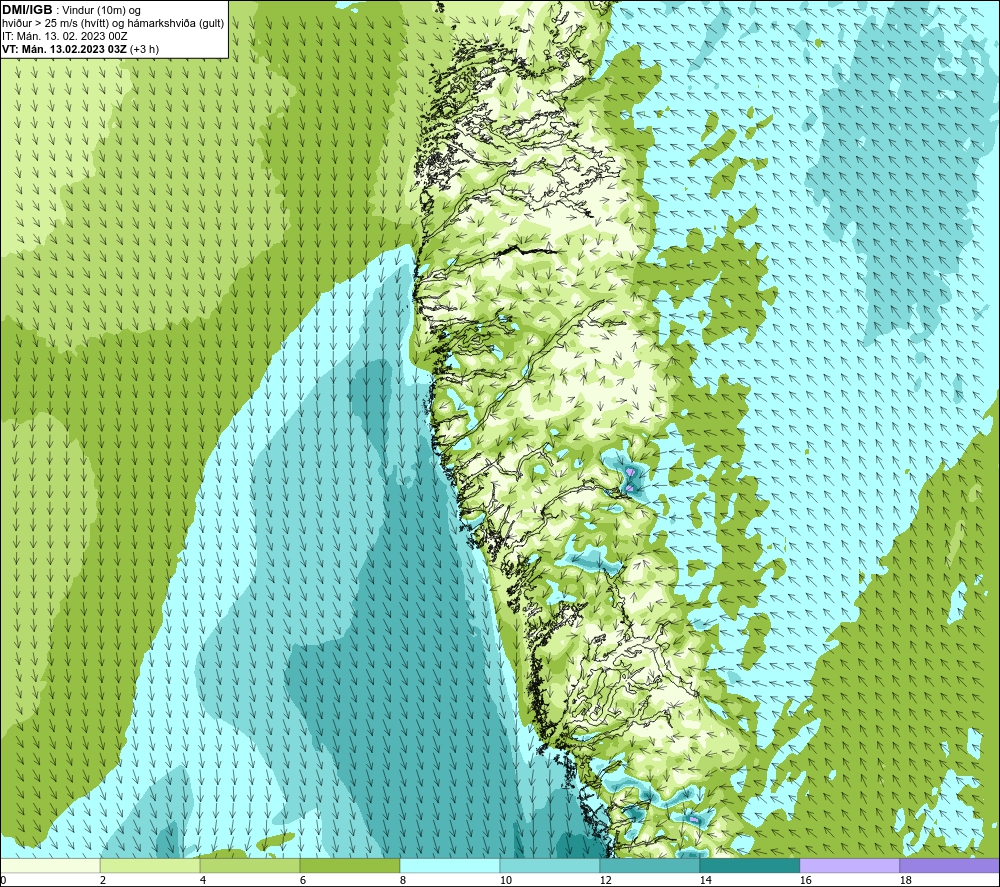This screenshot has width=1000, height=887.
Task: Click the legend scale value 2
Action: 103,881
